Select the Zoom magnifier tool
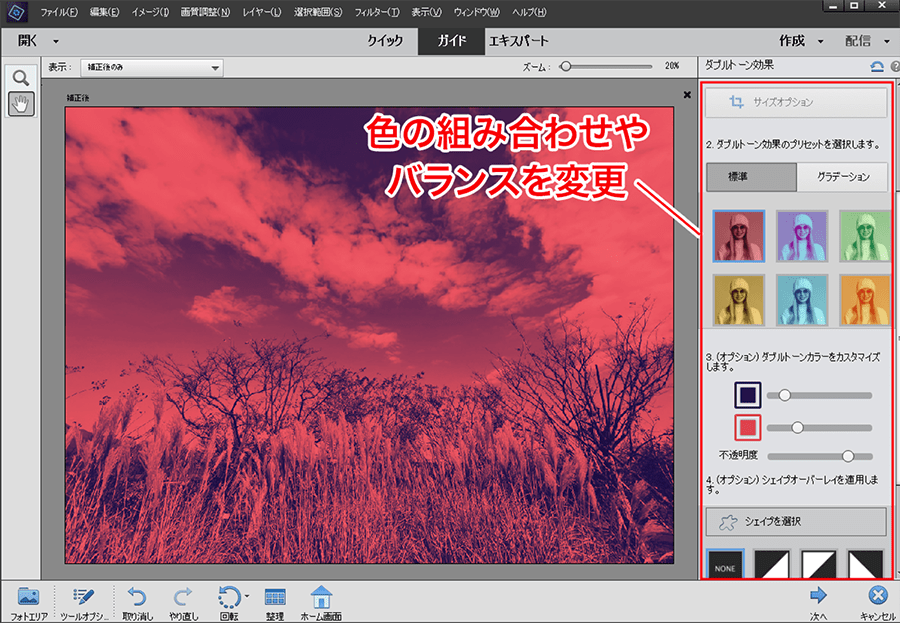Image resolution: width=900 pixels, height=623 pixels. coord(20,78)
